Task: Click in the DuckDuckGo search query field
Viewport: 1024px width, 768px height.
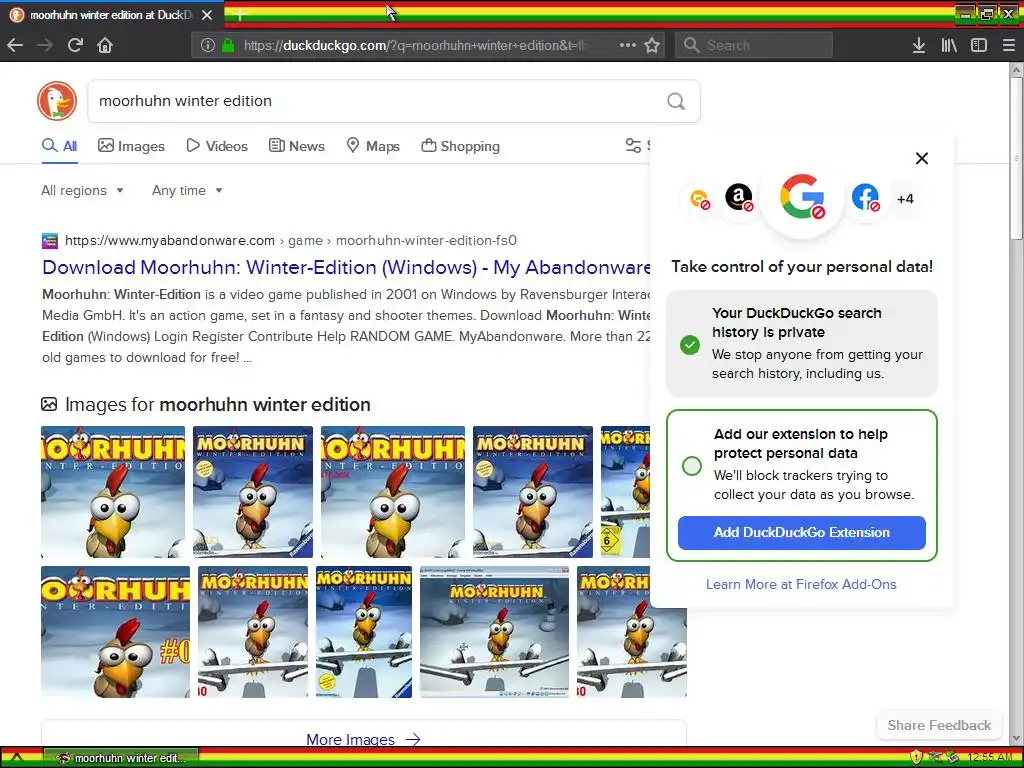Action: [372, 101]
